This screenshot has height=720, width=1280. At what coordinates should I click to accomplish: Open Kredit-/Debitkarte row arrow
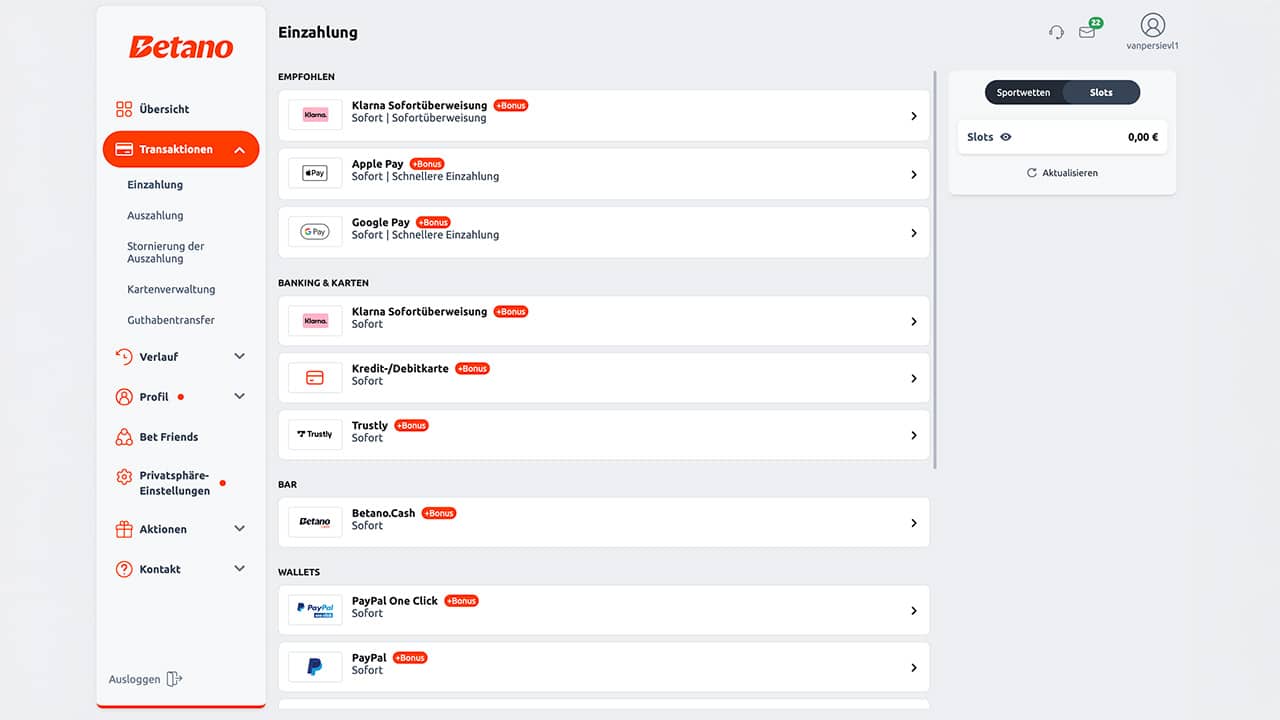914,379
